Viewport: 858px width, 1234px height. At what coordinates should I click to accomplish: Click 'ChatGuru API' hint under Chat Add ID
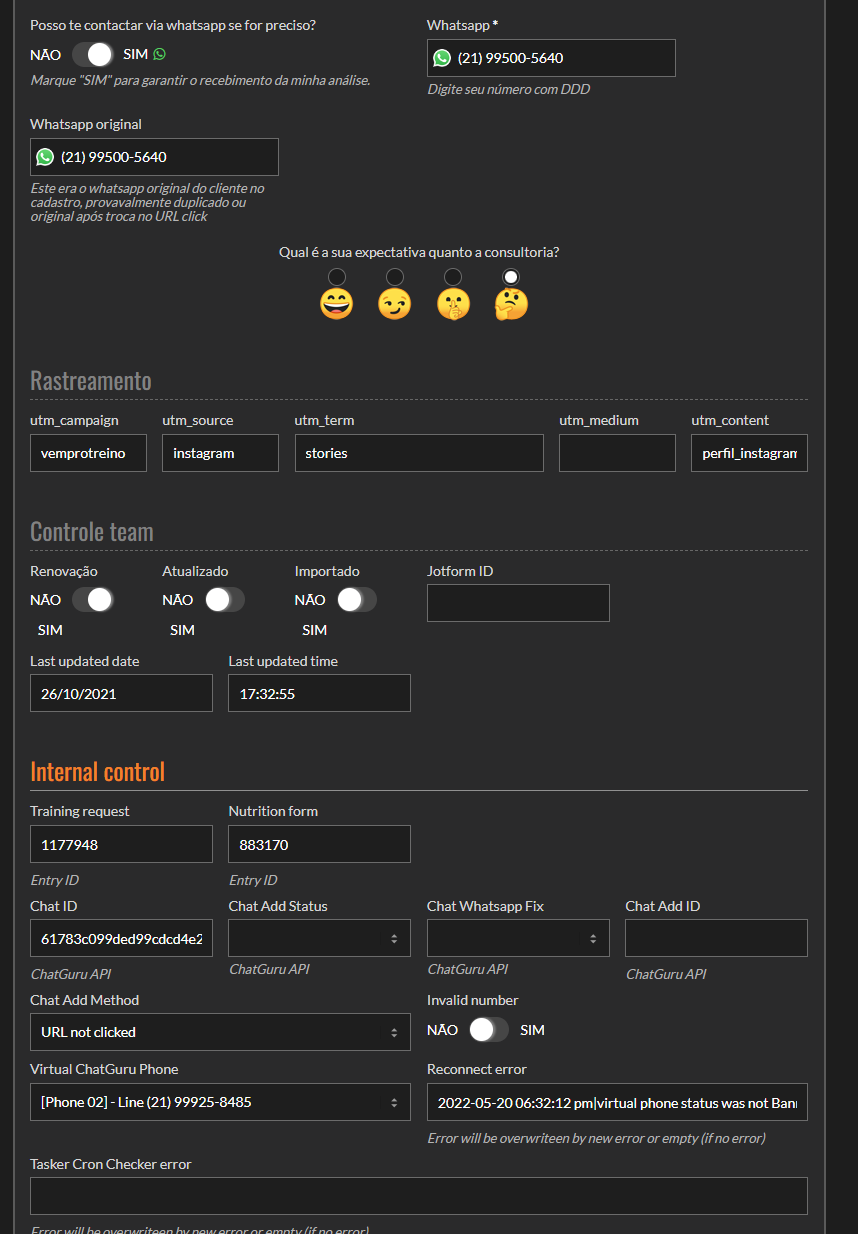coord(666,973)
